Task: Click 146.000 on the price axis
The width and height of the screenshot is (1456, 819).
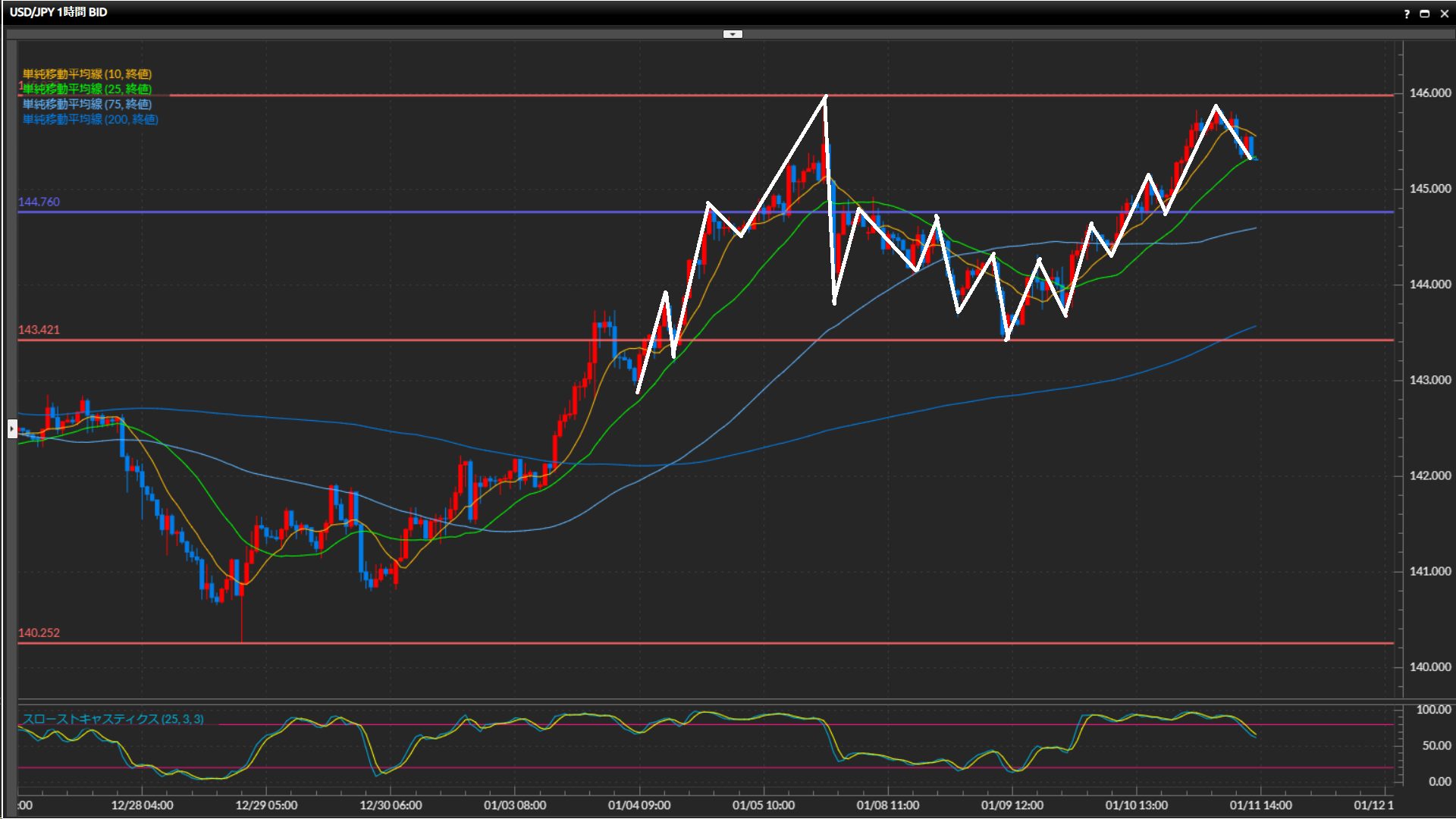Action: (1429, 93)
